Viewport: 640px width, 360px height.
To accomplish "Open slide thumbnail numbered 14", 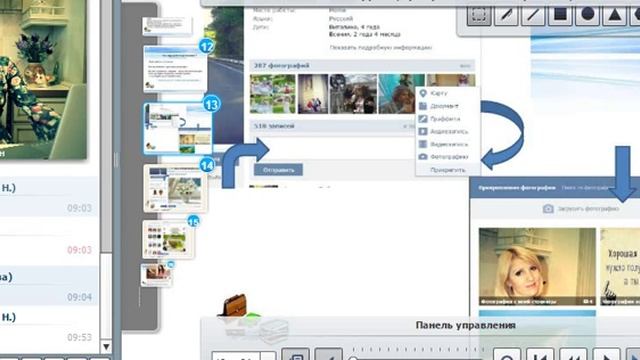I will pyautogui.click(x=176, y=188).
